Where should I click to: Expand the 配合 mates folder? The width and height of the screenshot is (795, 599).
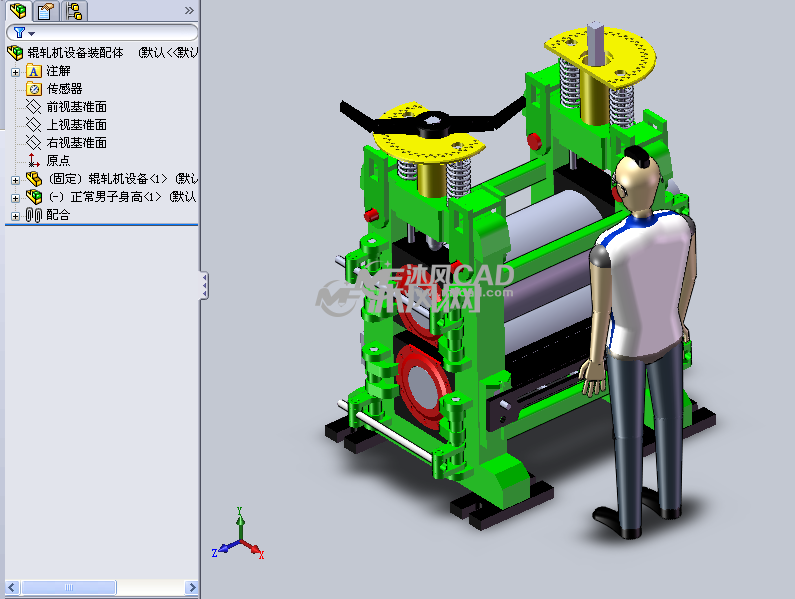coord(15,216)
